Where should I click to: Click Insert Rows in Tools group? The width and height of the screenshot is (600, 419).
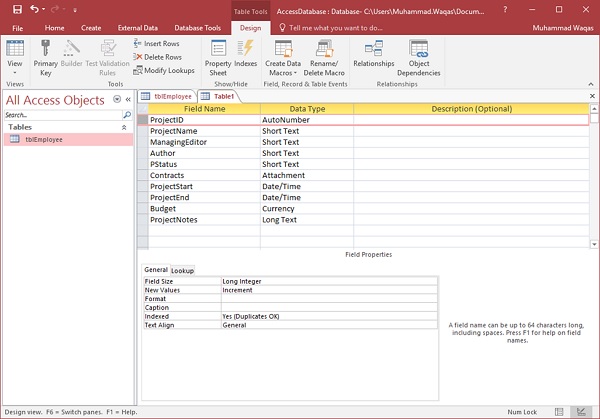point(156,44)
